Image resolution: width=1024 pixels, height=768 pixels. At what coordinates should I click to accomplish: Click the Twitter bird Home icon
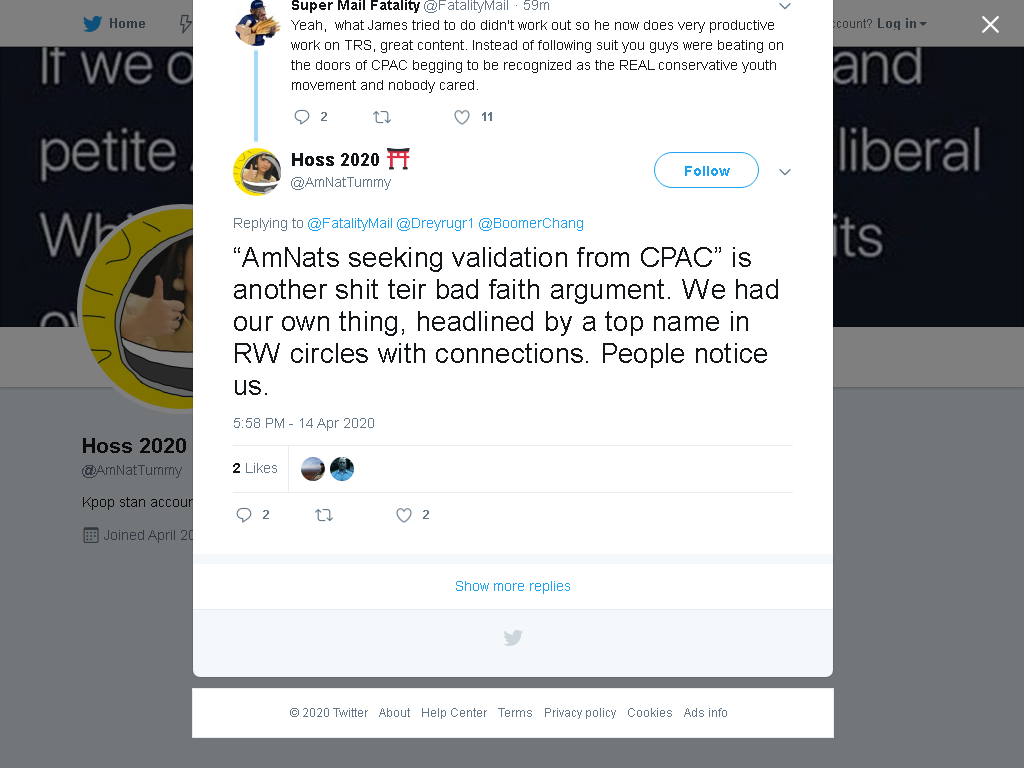[x=92, y=24]
